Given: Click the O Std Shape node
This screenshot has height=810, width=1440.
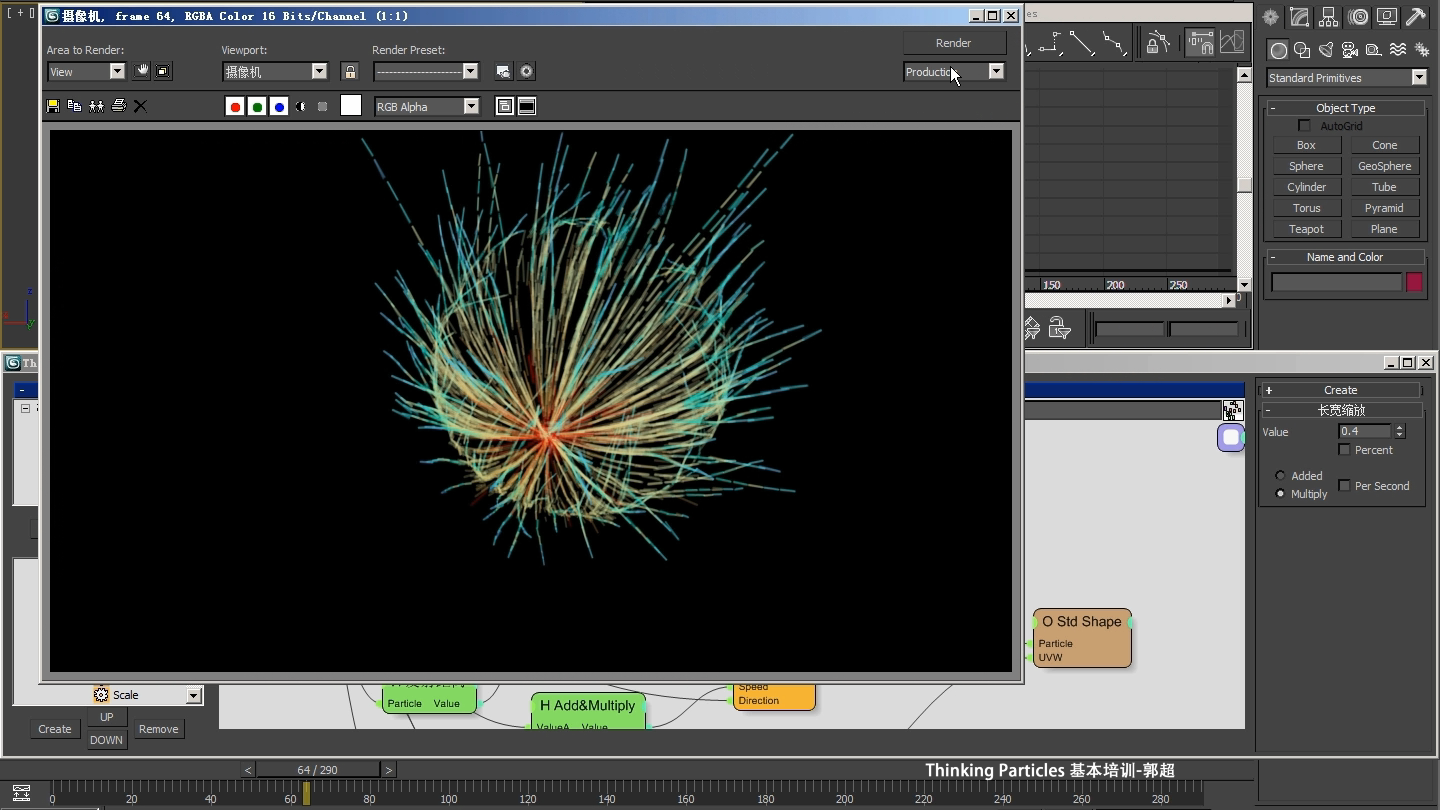Looking at the screenshot, I should pos(1082,638).
